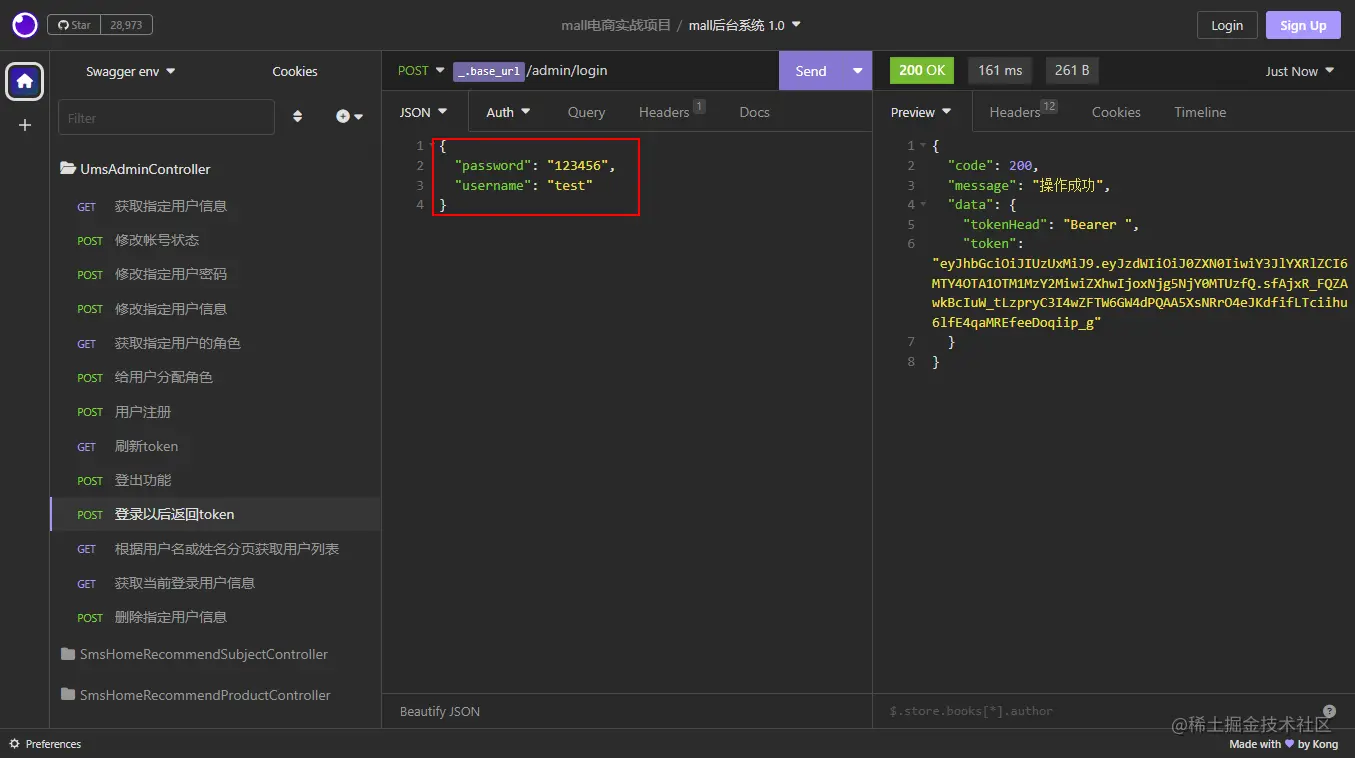Click the Sign Up button
The height and width of the screenshot is (758, 1355).
coord(1303,25)
